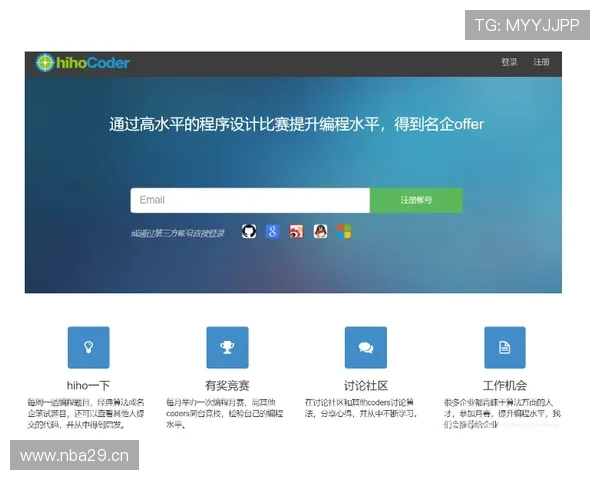Image resolution: width=600 pixels, height=480 pixels.
Task: Sign in with Weibo icon
Action: point(296,231)
